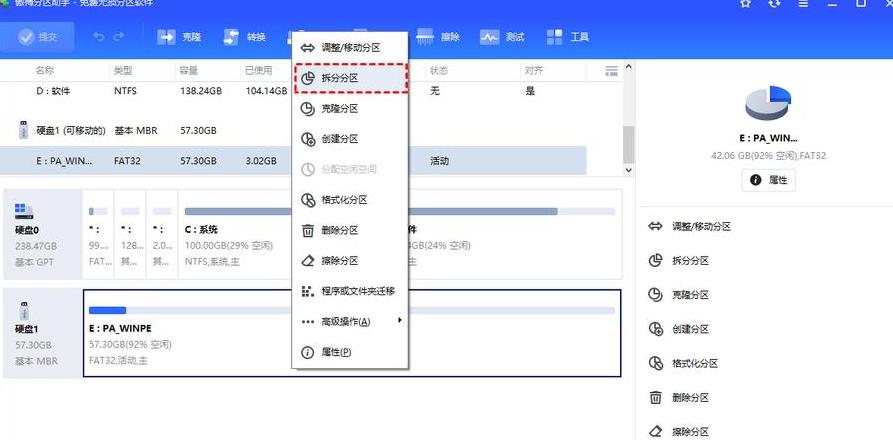893x440 pixels.
Task: Click the pie chart disk icon in the right panel
Action: click(768, 103)
